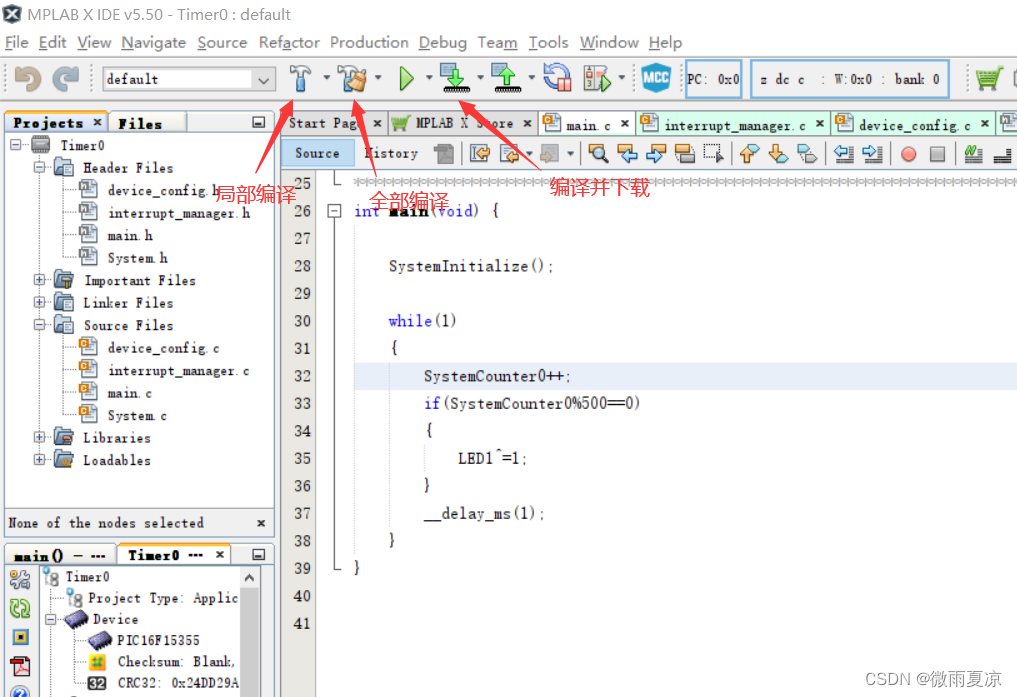Screen dimensions: 1017x697
Task: Open the Window menu
Action: point(609,43)
